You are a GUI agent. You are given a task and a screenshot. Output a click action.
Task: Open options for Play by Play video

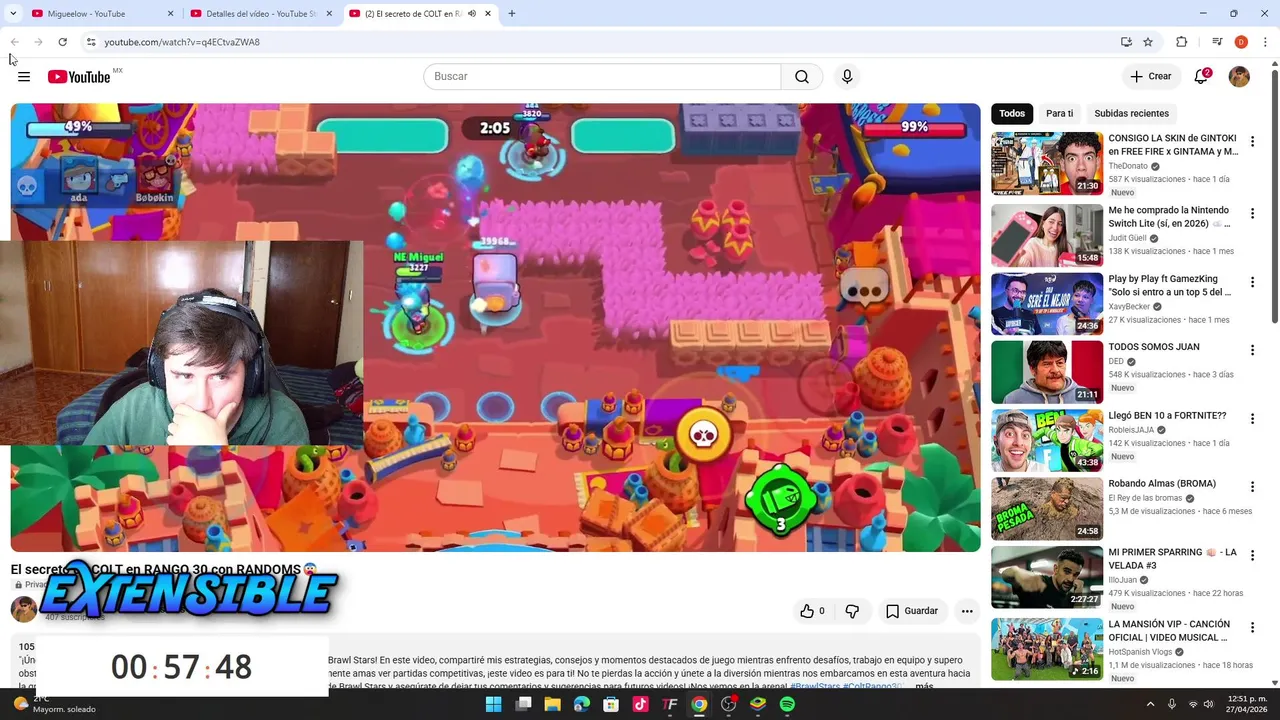(1252, 283)
